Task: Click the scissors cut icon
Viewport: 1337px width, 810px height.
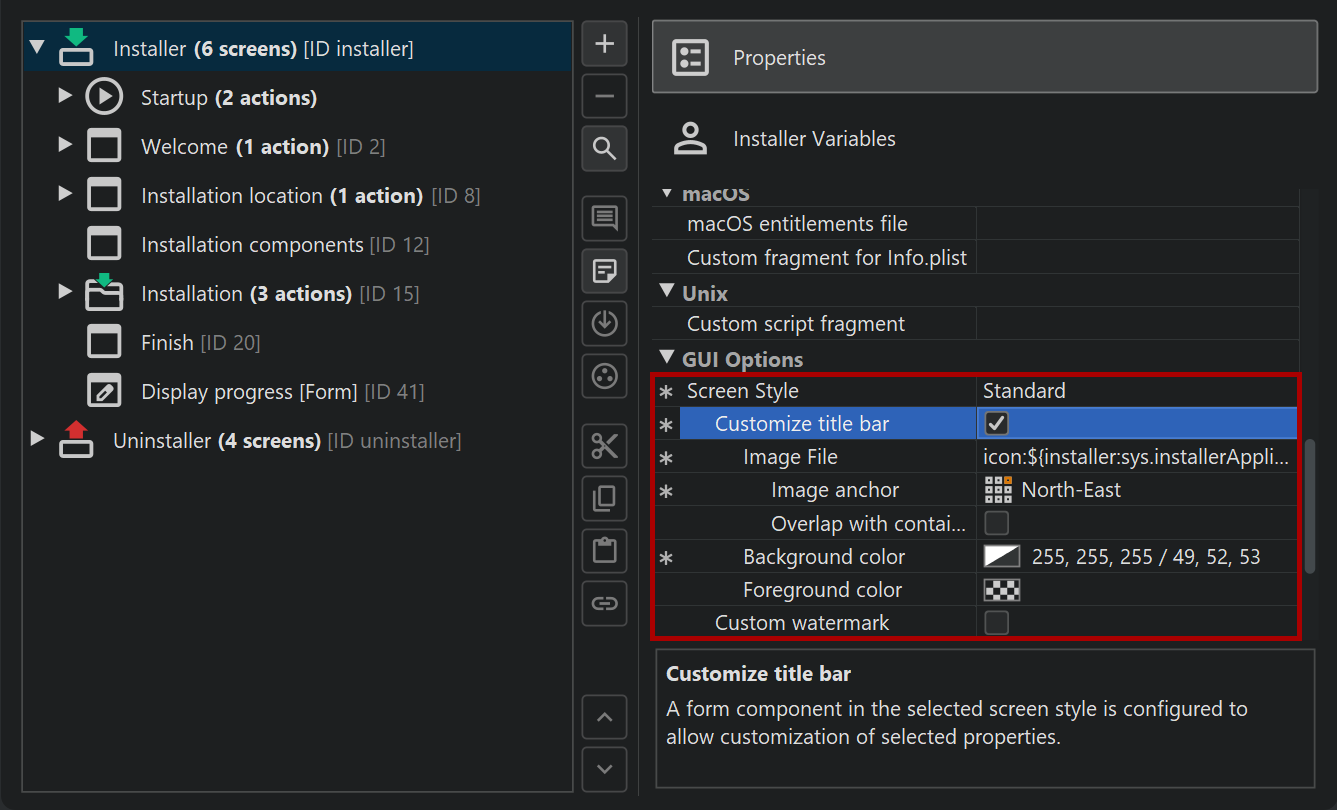Action: tap(604, 446)
